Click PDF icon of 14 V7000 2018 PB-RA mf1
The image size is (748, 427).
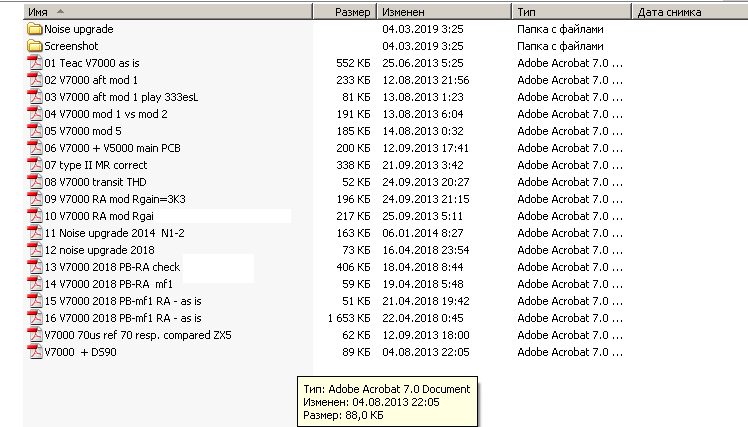[x=34, y=284]
